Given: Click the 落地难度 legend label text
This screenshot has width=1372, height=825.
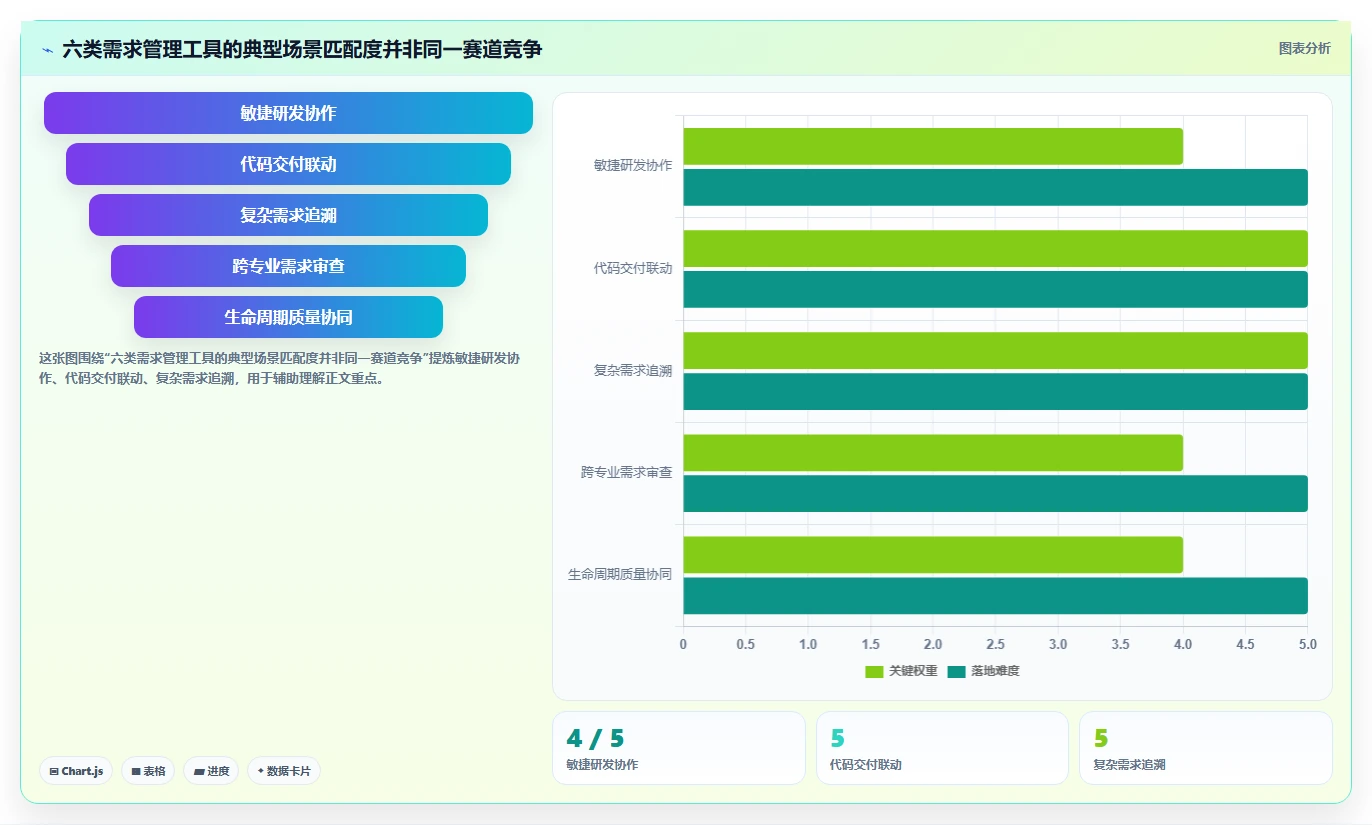Looking at the screenshot, I should 995,671.
